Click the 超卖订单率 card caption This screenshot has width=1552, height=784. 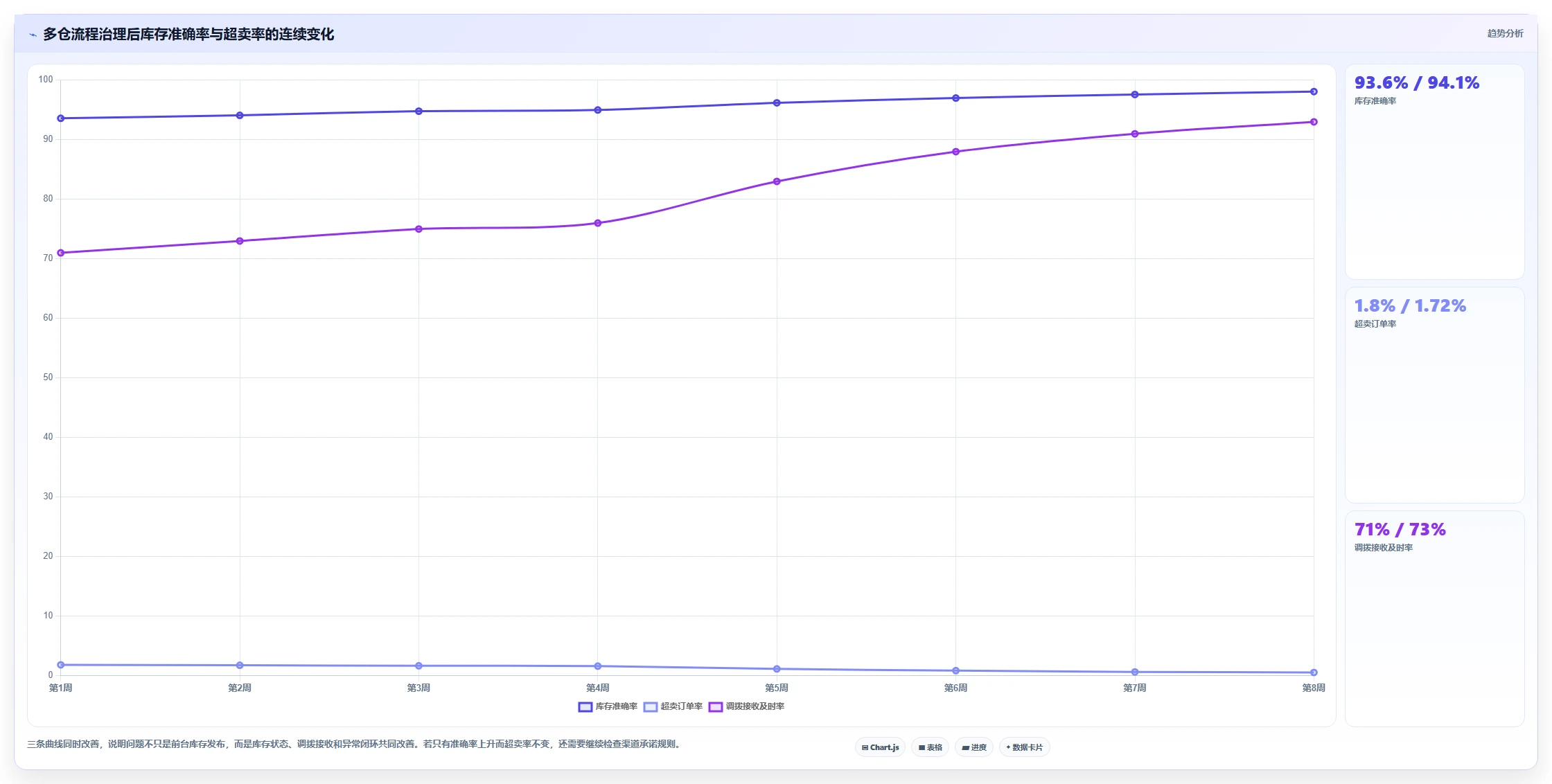tap(1375, 324)
